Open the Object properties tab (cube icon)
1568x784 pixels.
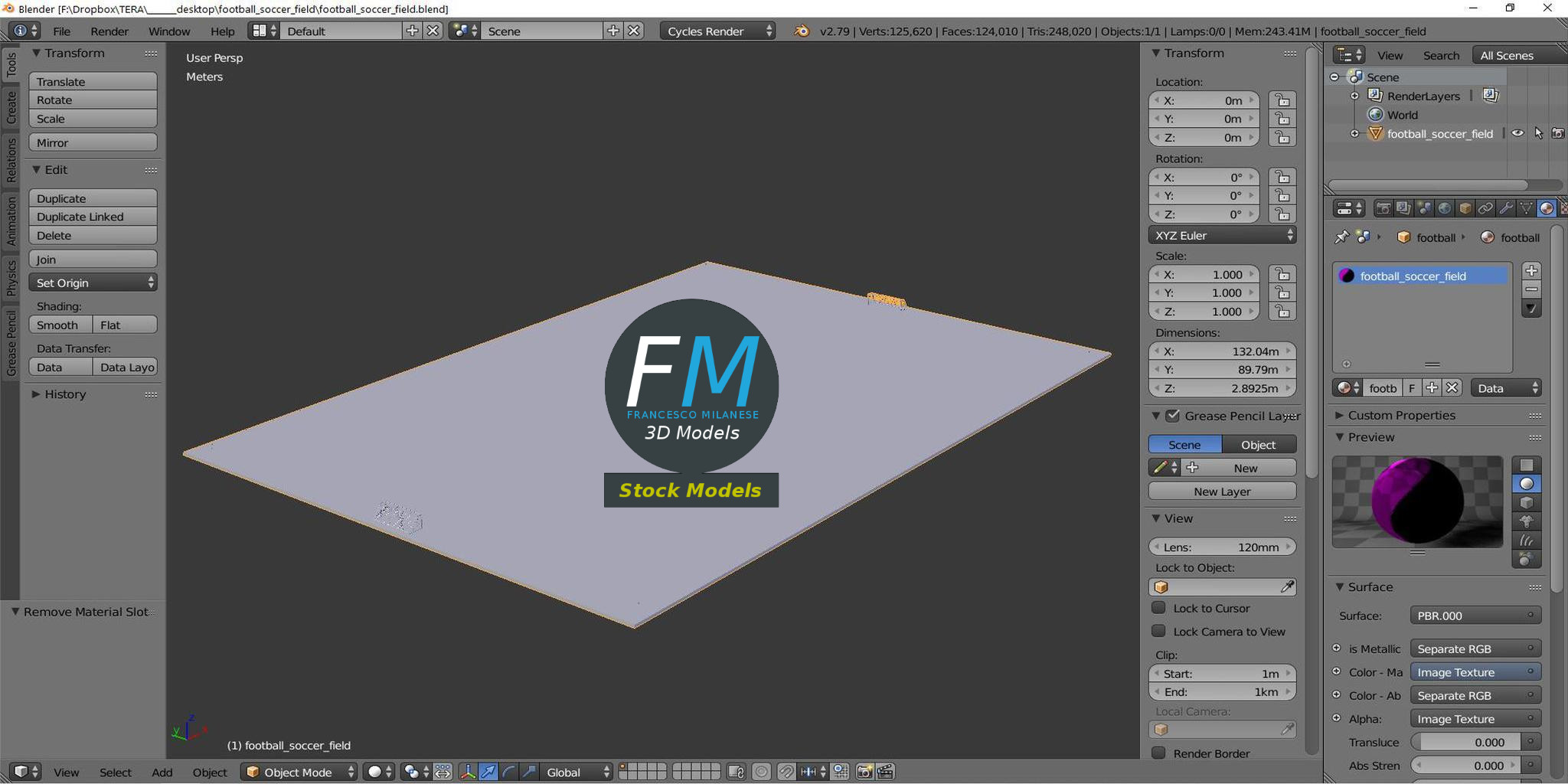click(1465, 208)
